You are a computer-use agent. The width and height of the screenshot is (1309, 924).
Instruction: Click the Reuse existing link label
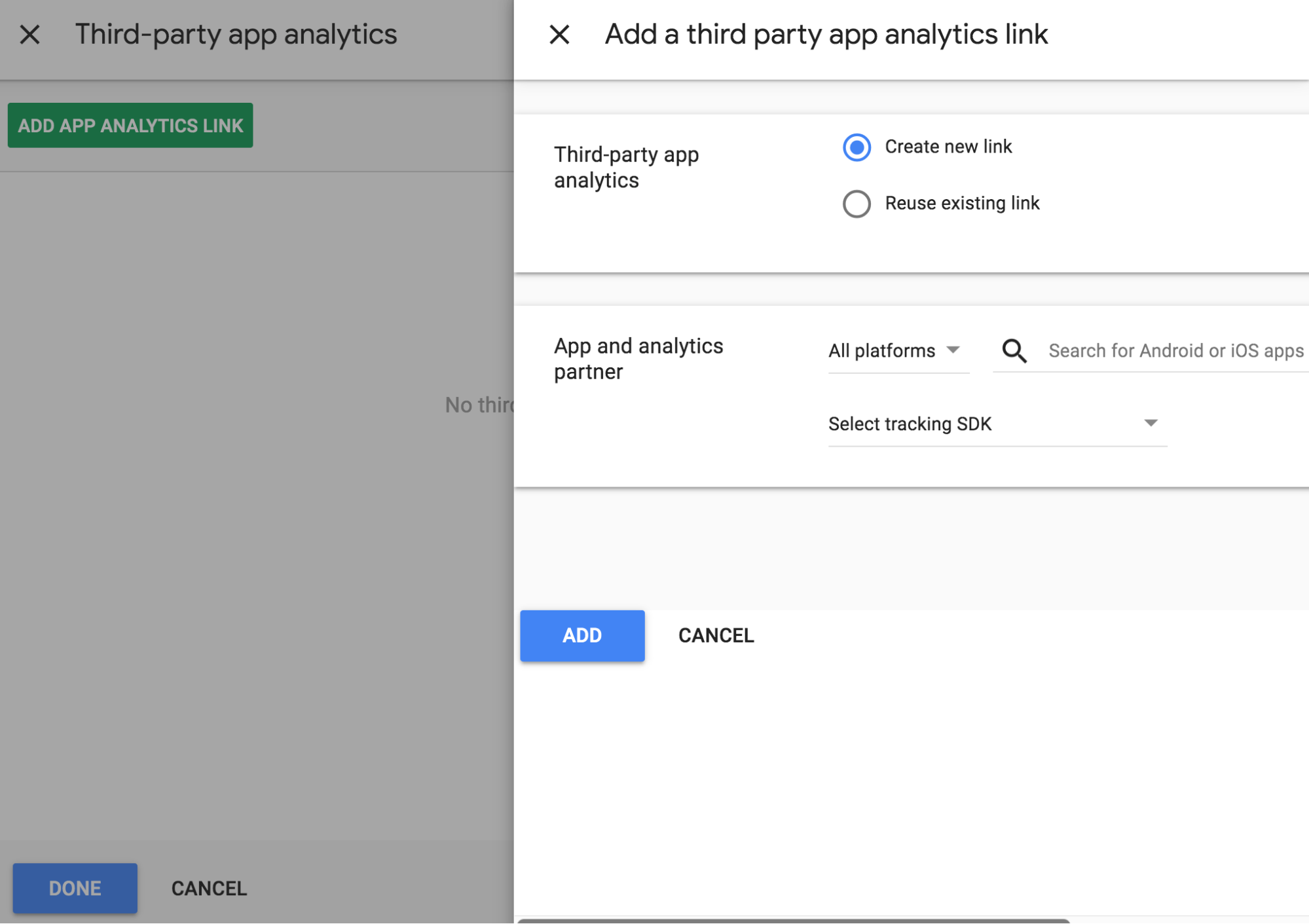[x=962, y=204]
